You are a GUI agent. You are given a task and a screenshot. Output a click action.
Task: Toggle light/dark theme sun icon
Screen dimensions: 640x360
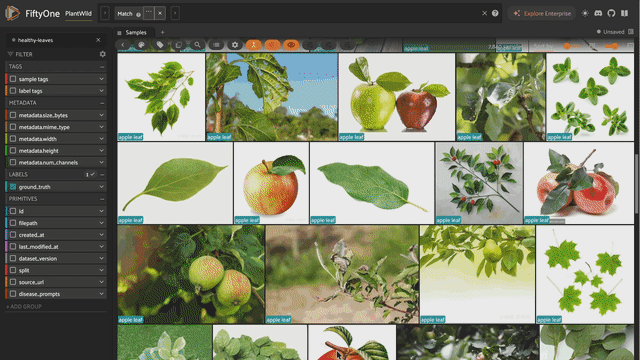(x=585, y=13)
